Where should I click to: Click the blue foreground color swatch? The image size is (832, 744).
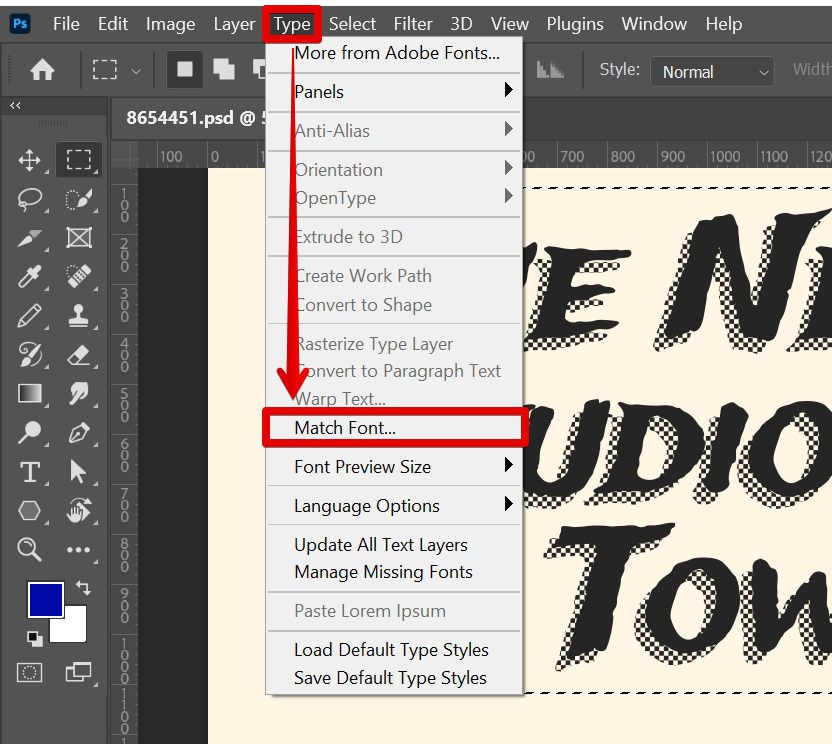click(x=45, y=599)
